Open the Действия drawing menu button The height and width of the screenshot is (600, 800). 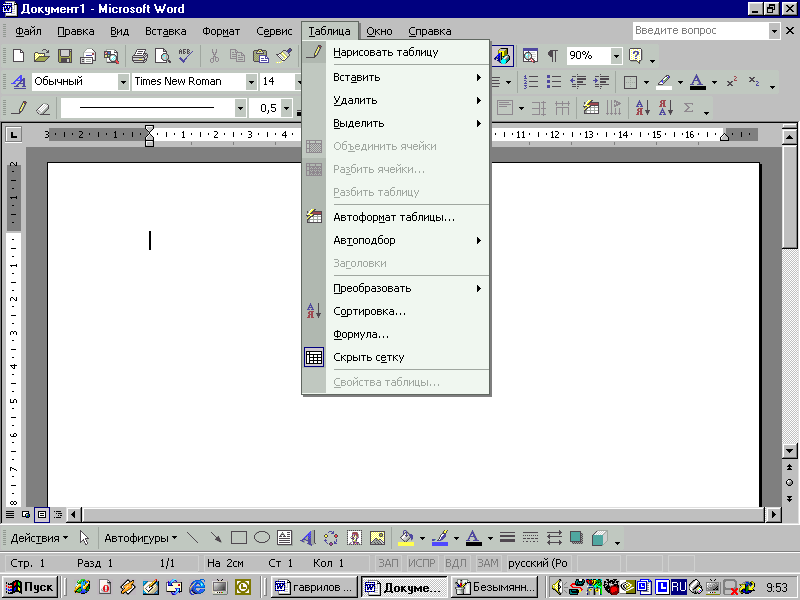[x=39, y=538]
